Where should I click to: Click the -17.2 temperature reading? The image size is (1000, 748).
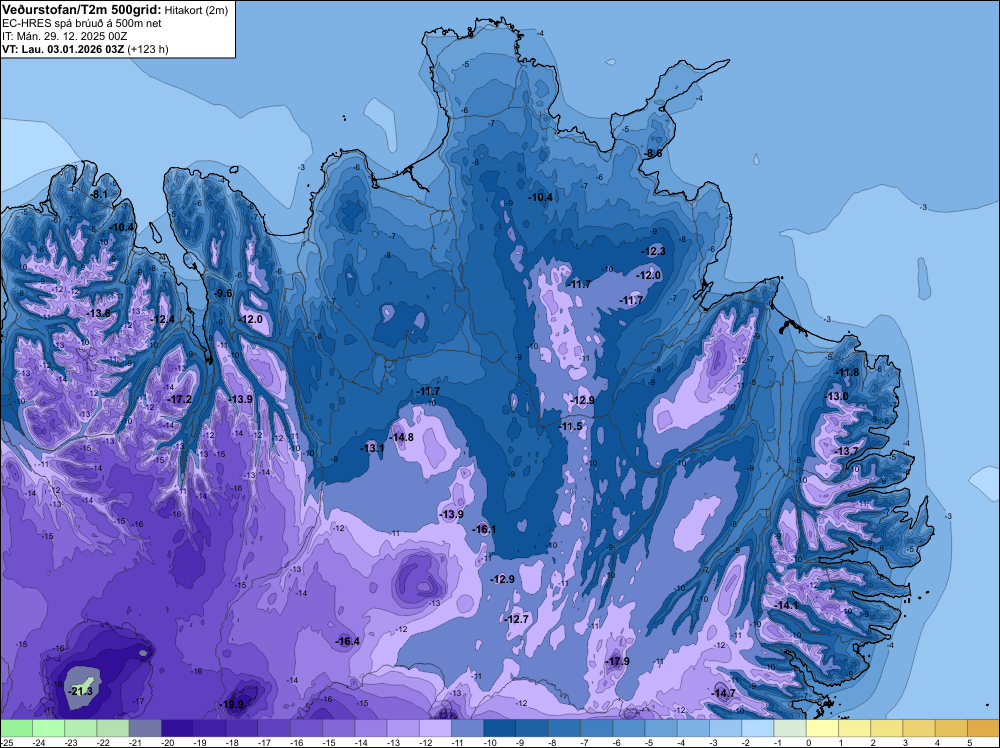tap(179, 399)
